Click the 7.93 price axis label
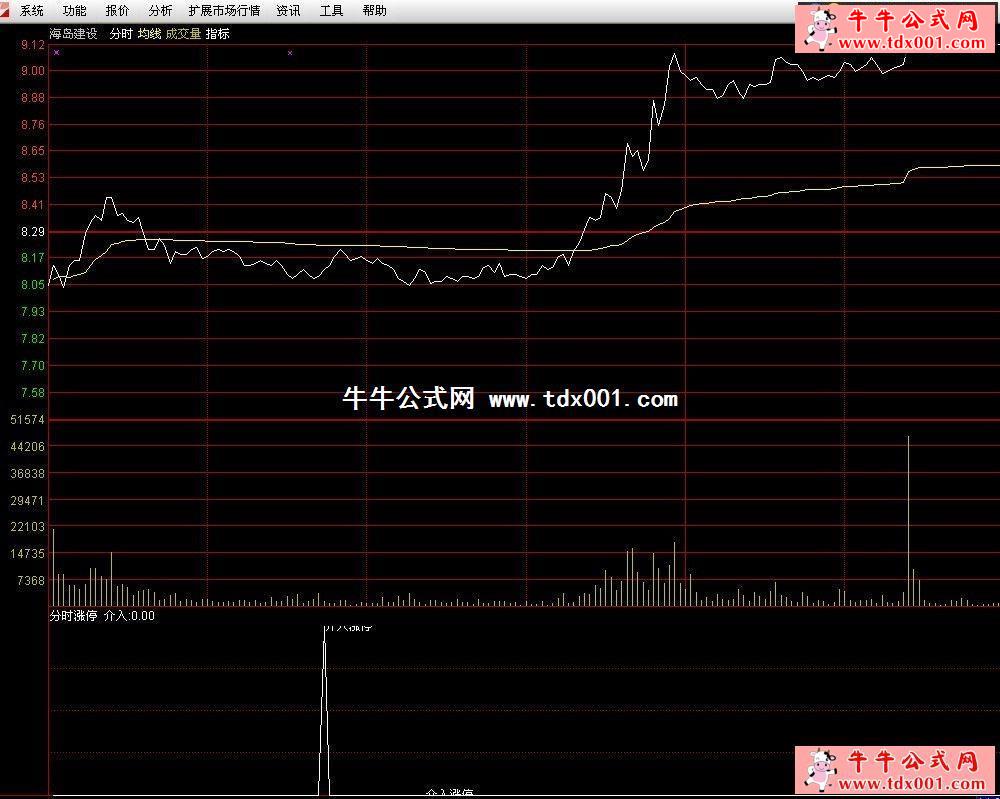 pyautogui.click(x=33, y=312)
